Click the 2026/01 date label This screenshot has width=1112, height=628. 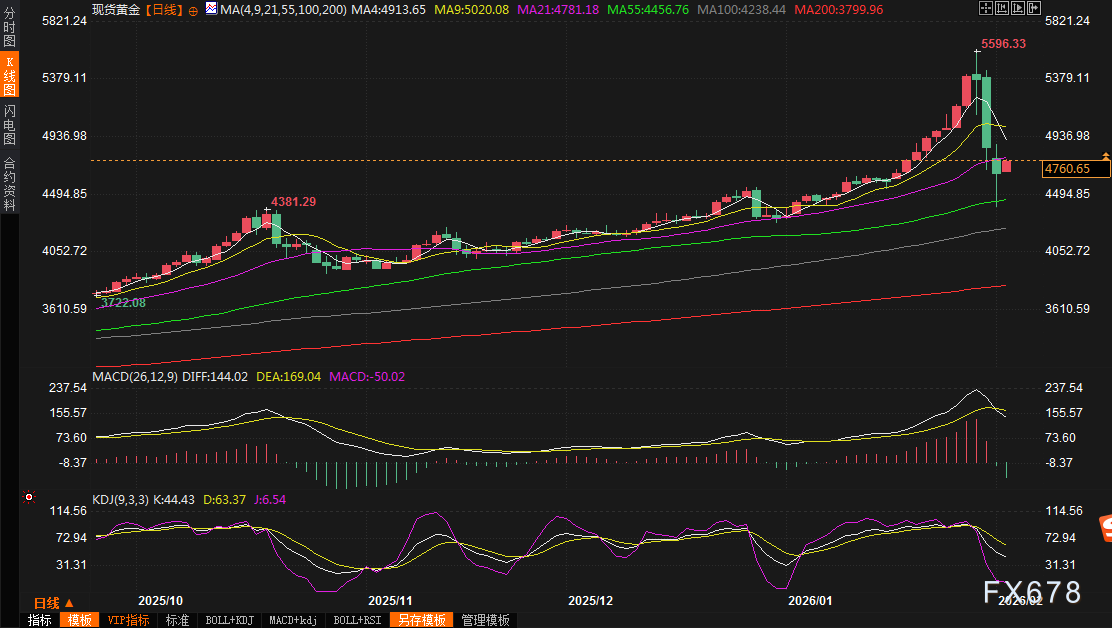click(811, 600)
